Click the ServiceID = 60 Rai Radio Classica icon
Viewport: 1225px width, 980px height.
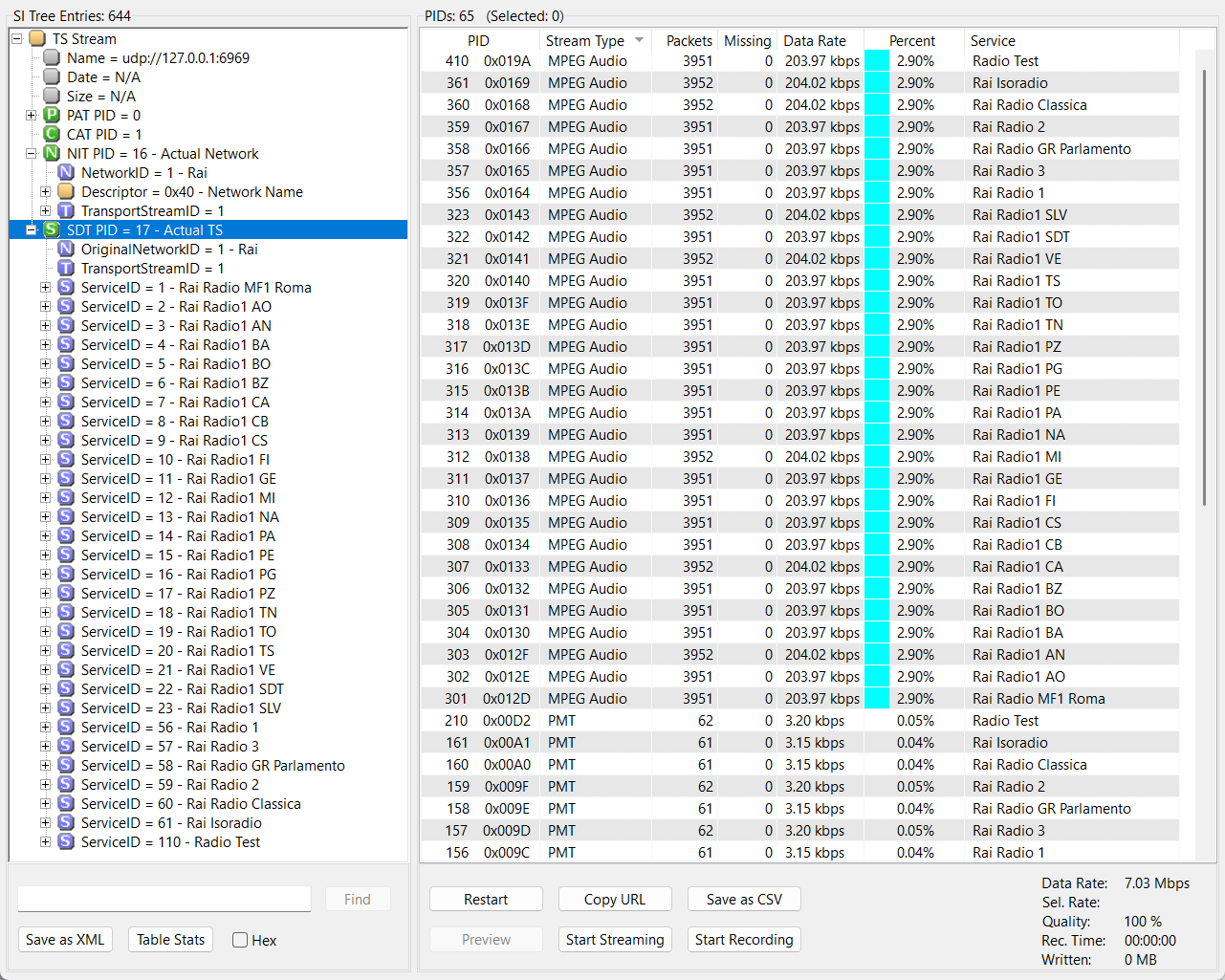click(x=66, y=804)
